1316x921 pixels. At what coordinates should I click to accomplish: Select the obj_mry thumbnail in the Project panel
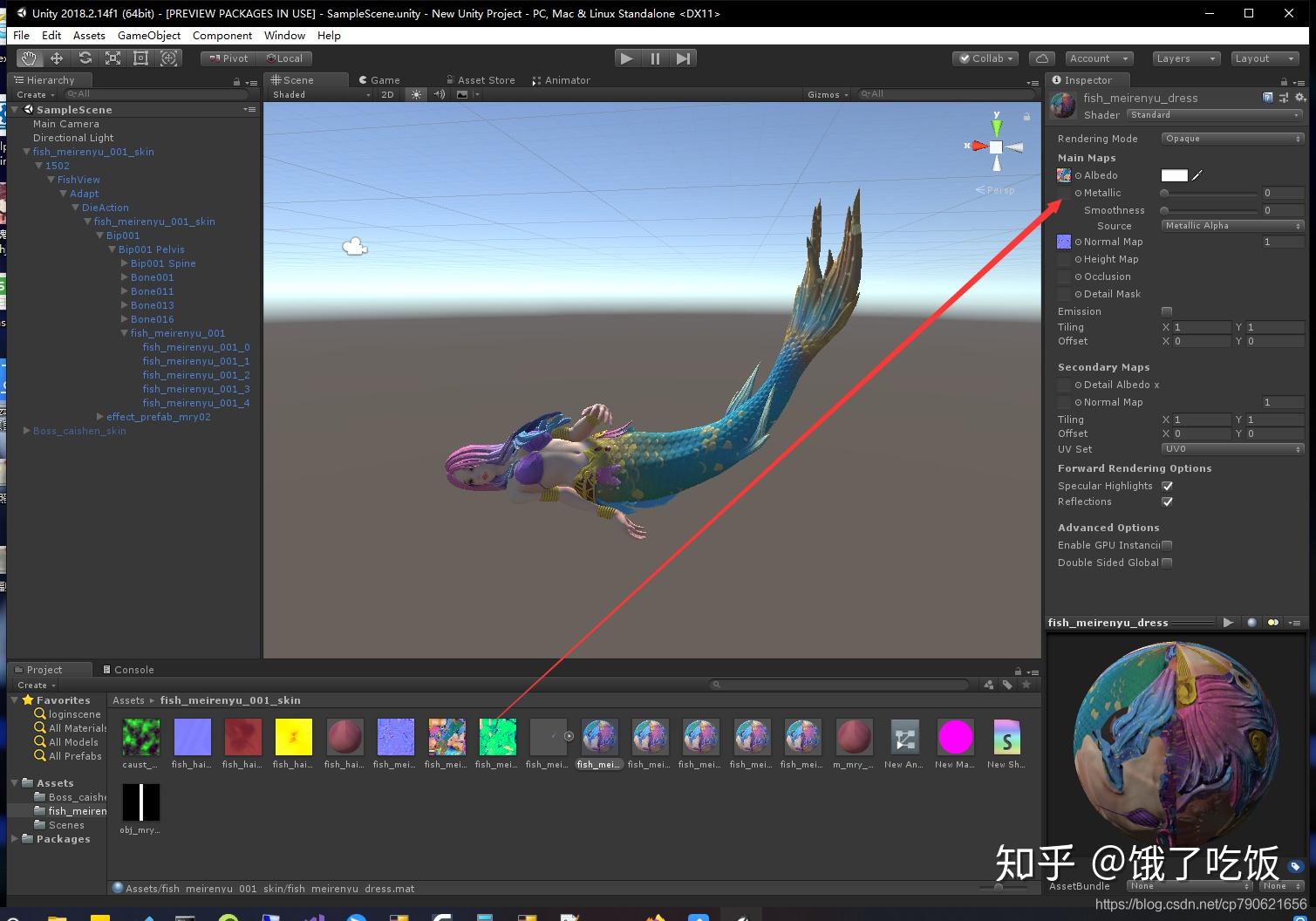click(140, 802)
